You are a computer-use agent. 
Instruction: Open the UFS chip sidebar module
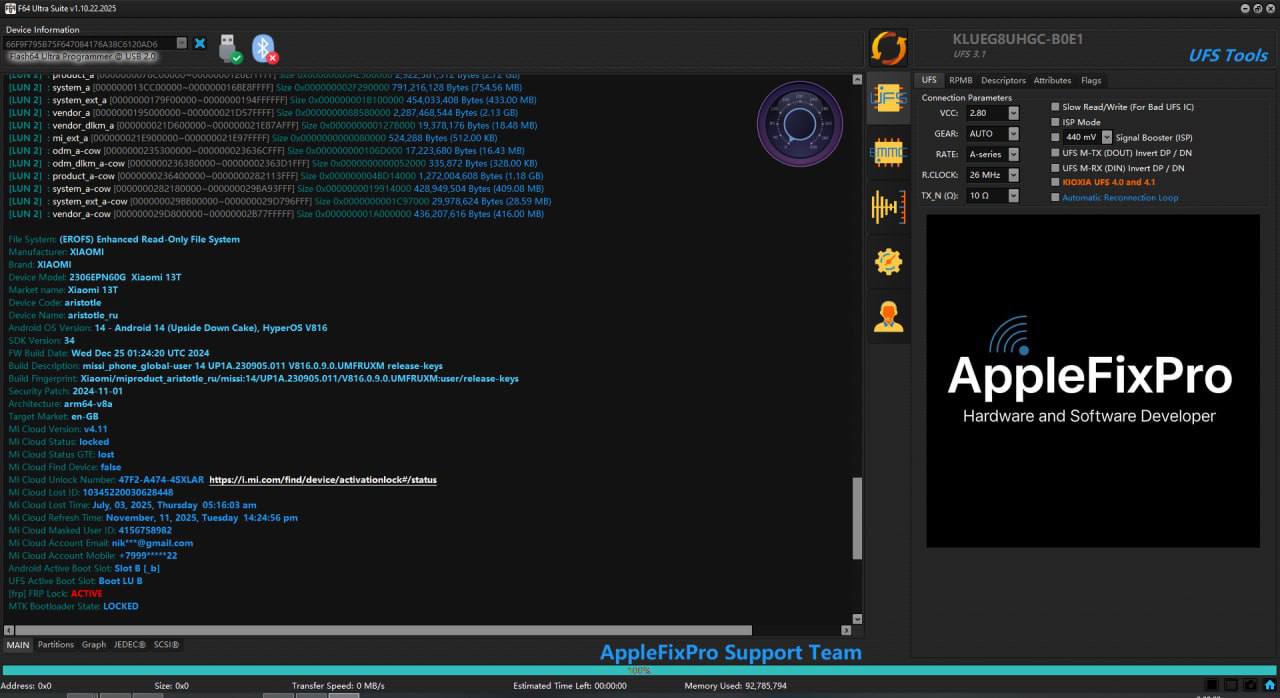pyautogui.click(x=888, y=98)
